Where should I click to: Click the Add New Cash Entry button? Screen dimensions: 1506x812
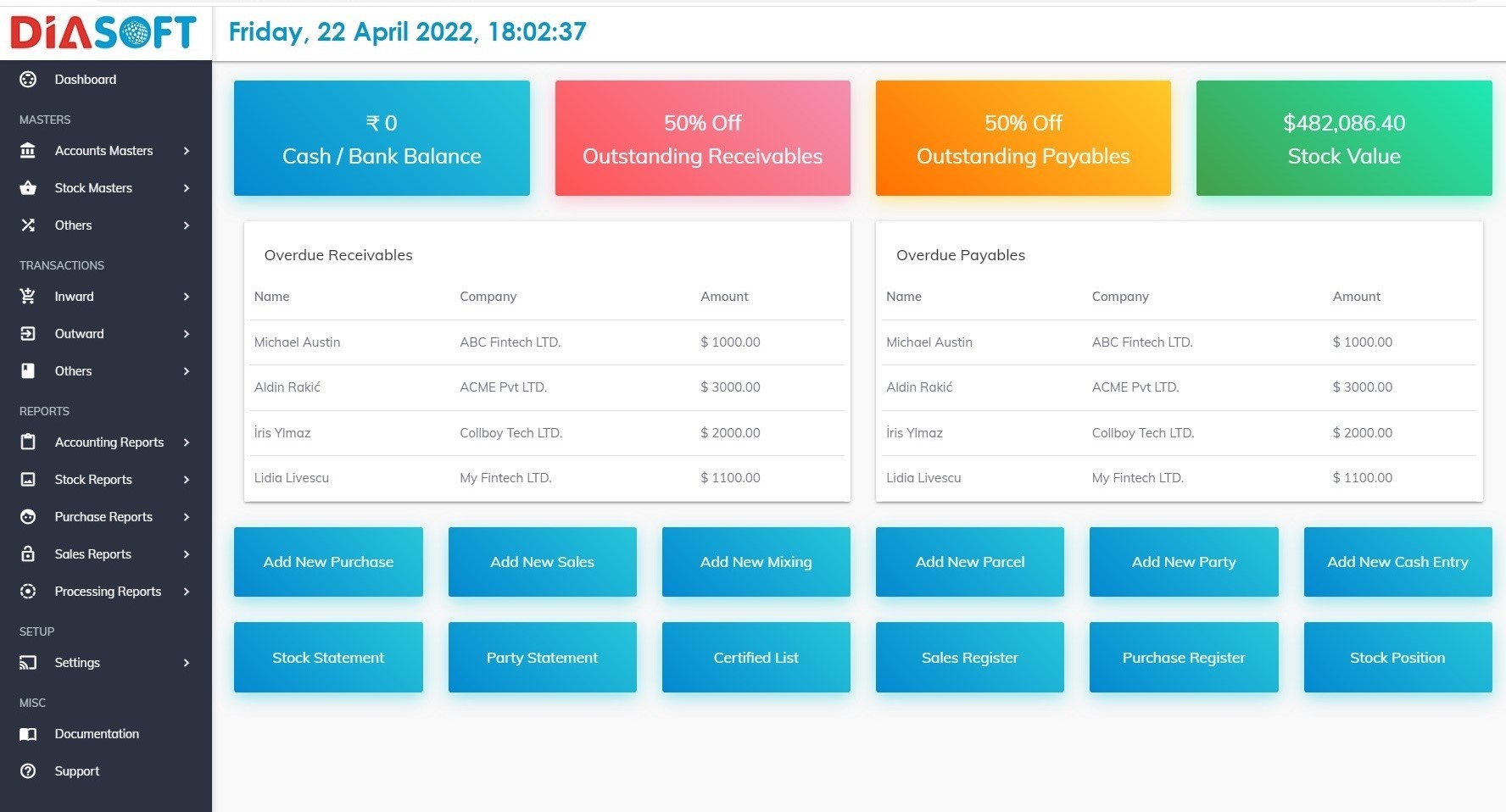[1397, 562]
